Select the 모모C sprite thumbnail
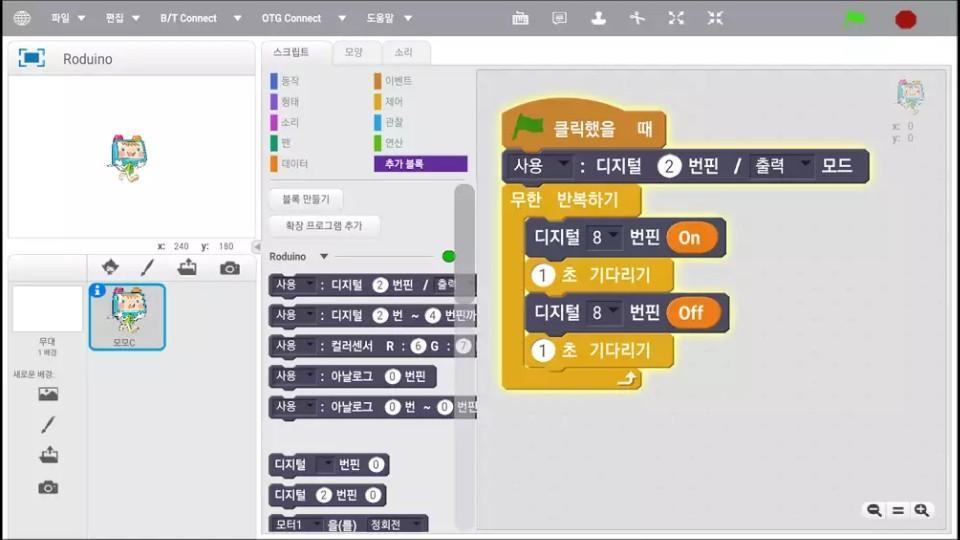This screenshot has height=540, width=960. point(127,317)
